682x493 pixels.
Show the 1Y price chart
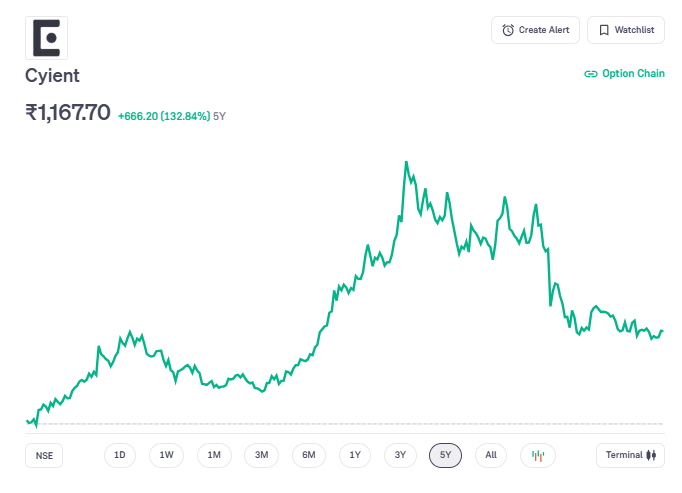pos(355,456)
